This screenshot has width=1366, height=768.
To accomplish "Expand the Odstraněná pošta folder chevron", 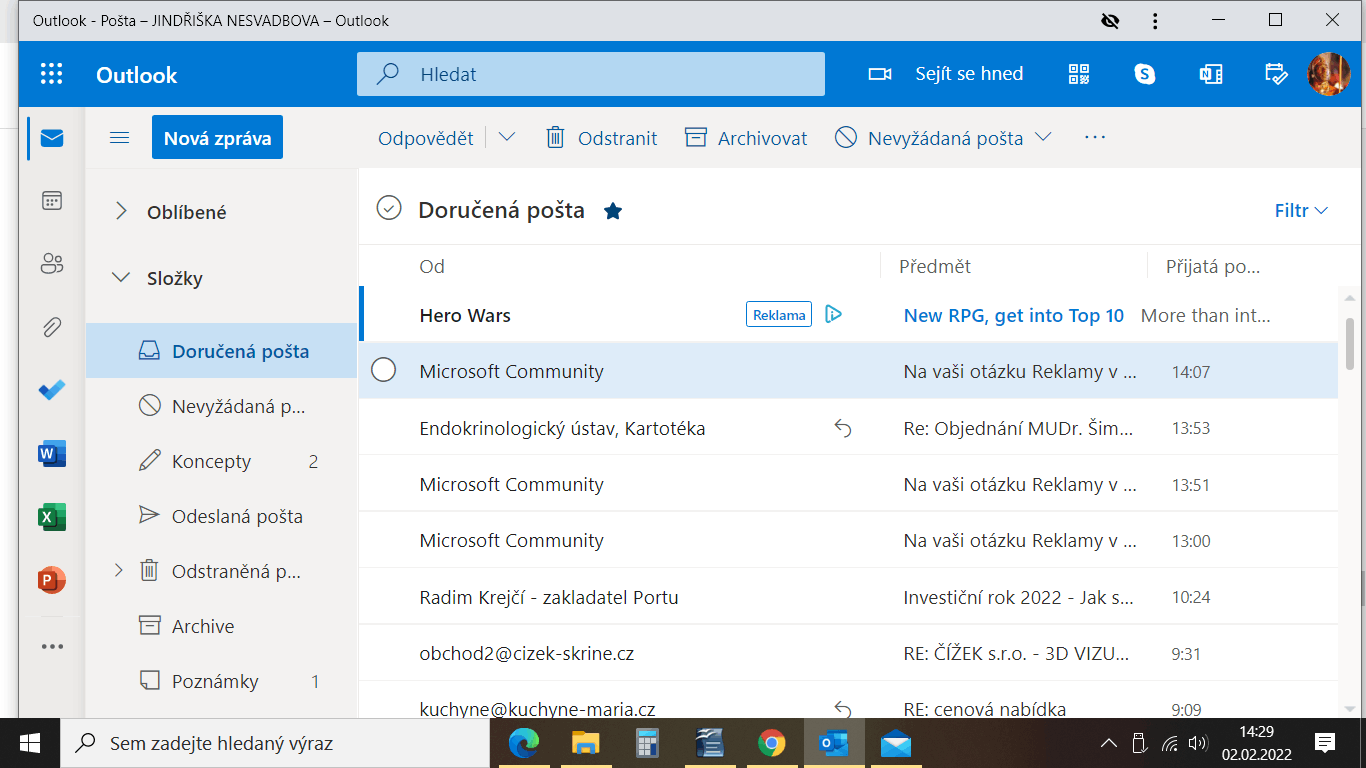I will 118,570.
